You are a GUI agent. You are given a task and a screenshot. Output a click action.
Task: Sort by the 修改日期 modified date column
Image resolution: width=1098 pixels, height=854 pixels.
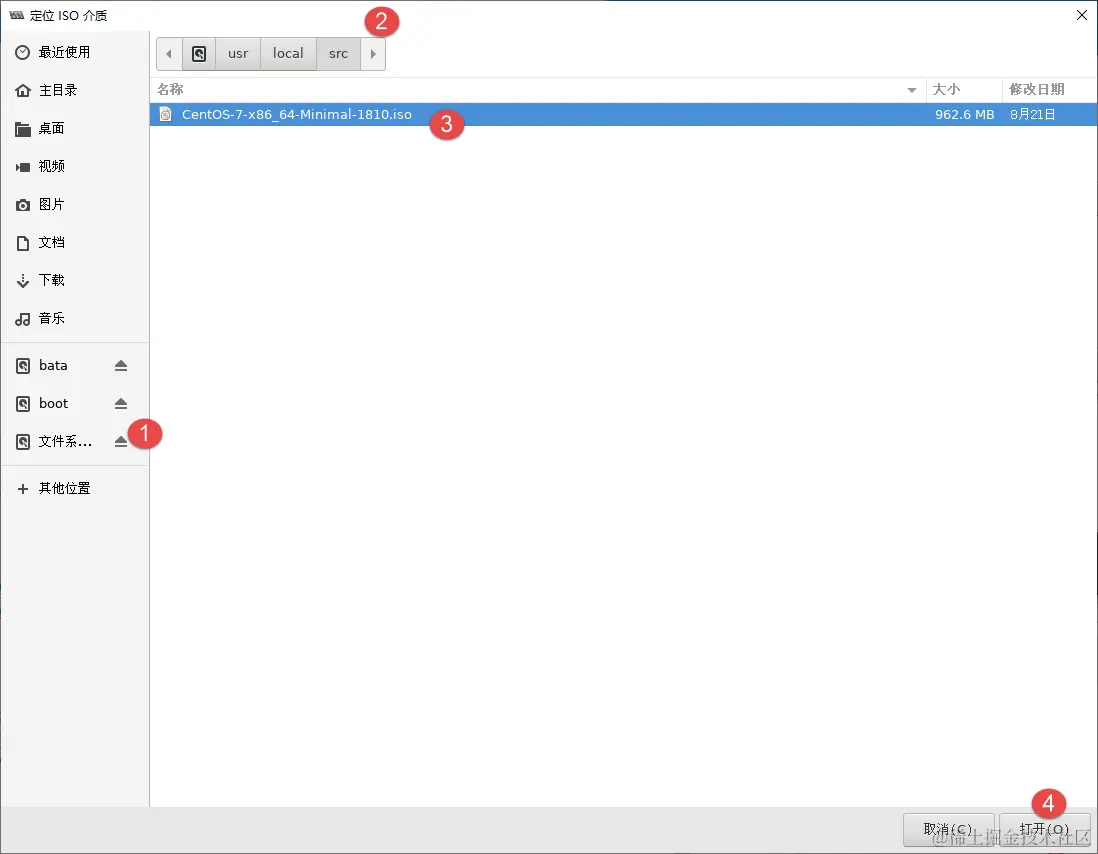tap(1050, 90)
